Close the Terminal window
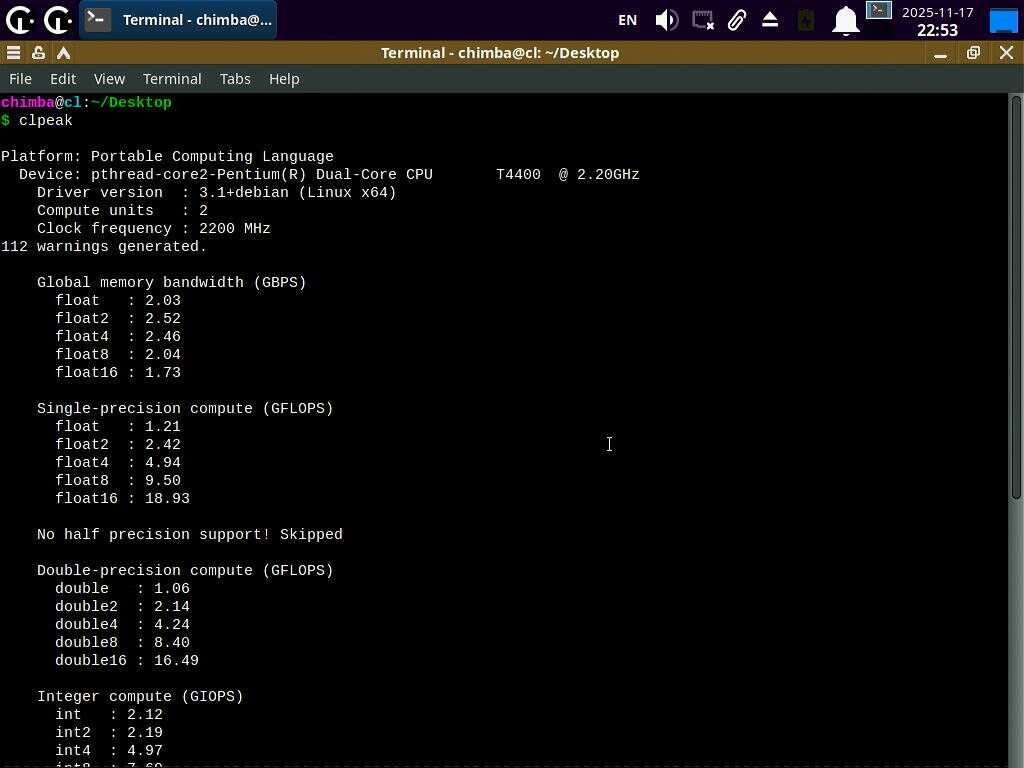The image size is (1024, 768). pyautogui.click(x=1006, y=53)
